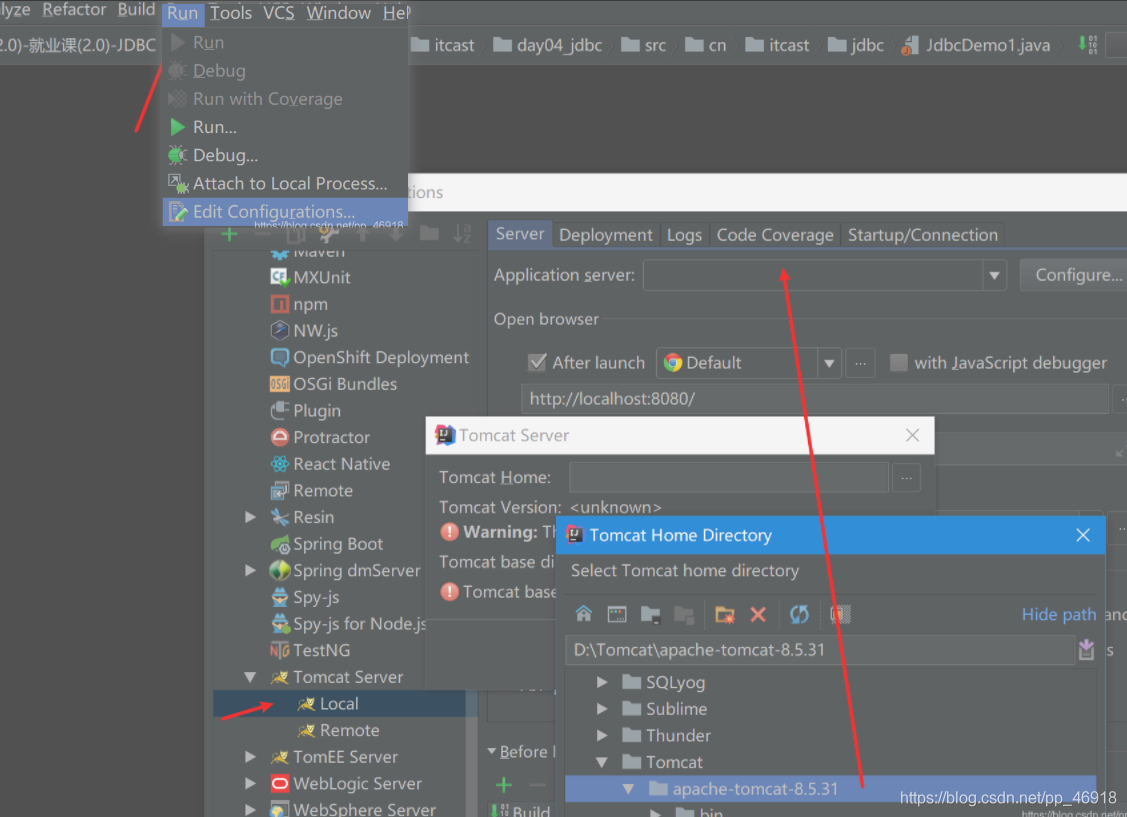Click the folder icon in the configuration toolbar
Screen dimensions: 1127x817
click(429, 234)
